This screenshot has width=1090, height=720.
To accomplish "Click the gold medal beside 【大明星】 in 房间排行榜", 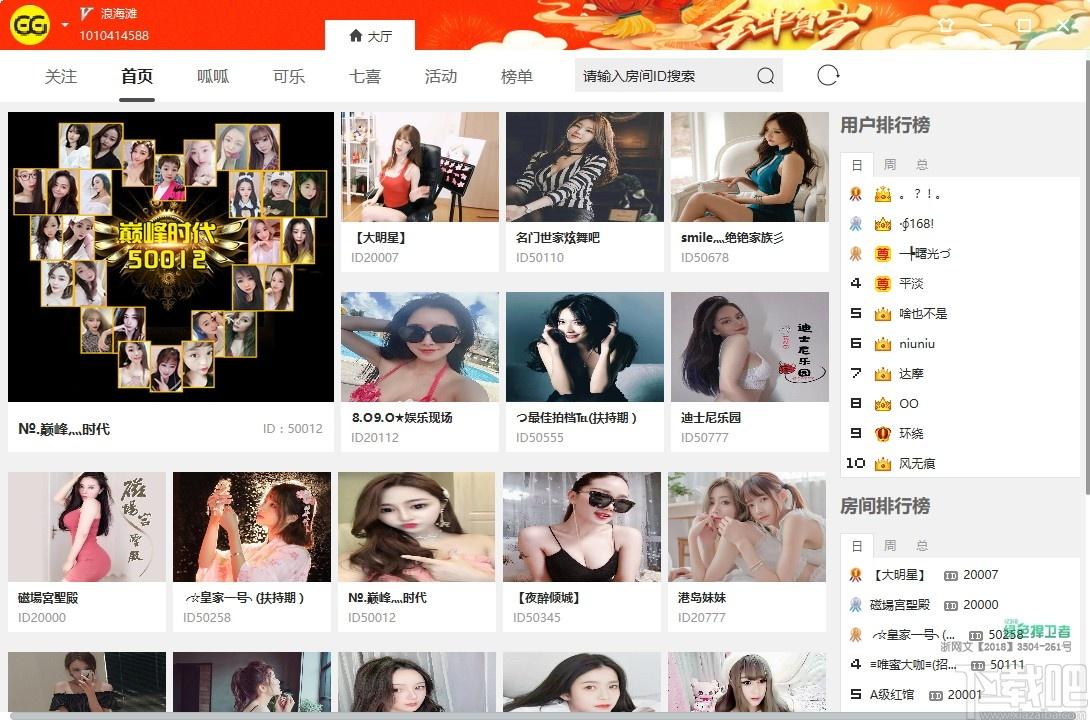I will [856, 575].
